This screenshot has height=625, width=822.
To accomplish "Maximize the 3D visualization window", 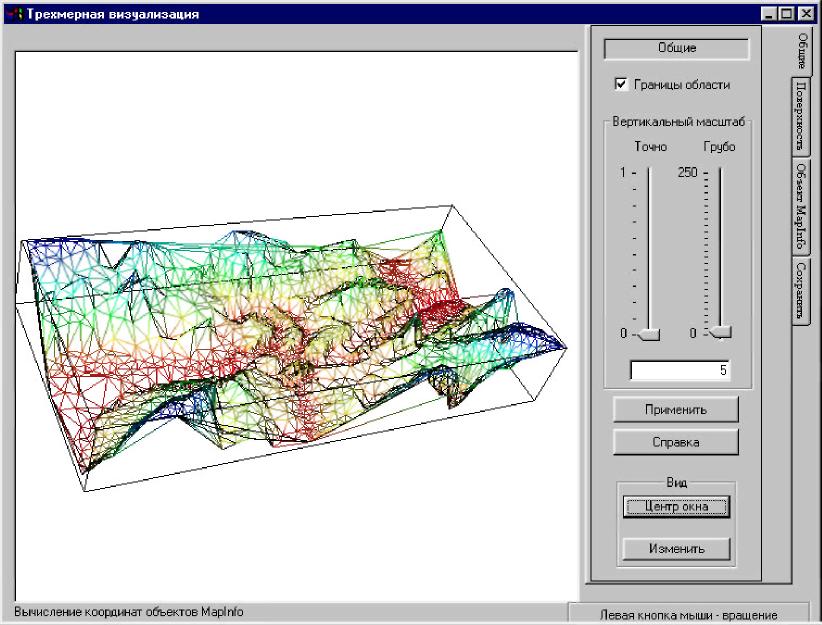I will coord(785,15).
